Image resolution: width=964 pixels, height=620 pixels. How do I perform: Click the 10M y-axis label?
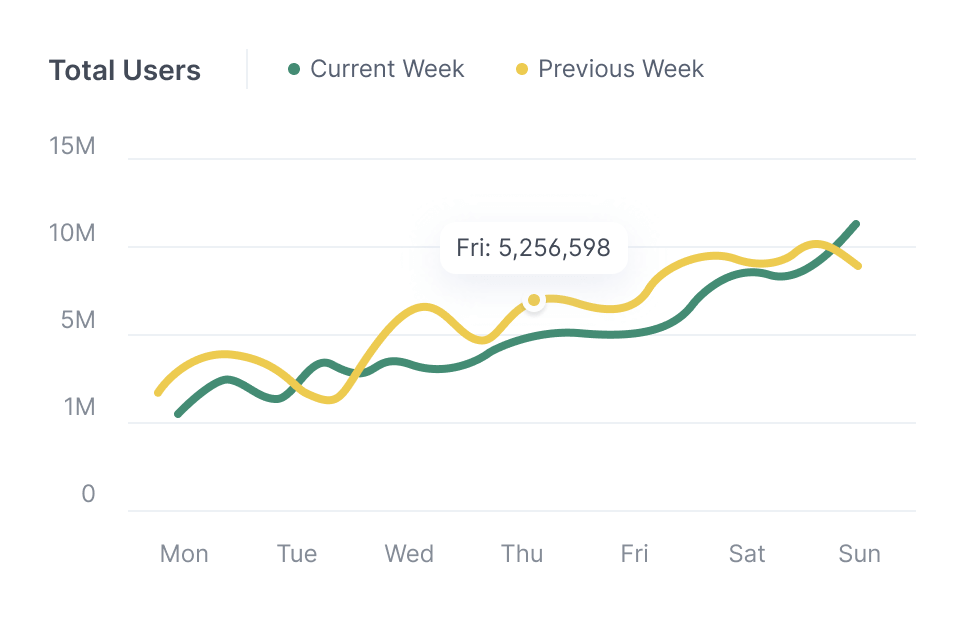(x=72, y=234)
